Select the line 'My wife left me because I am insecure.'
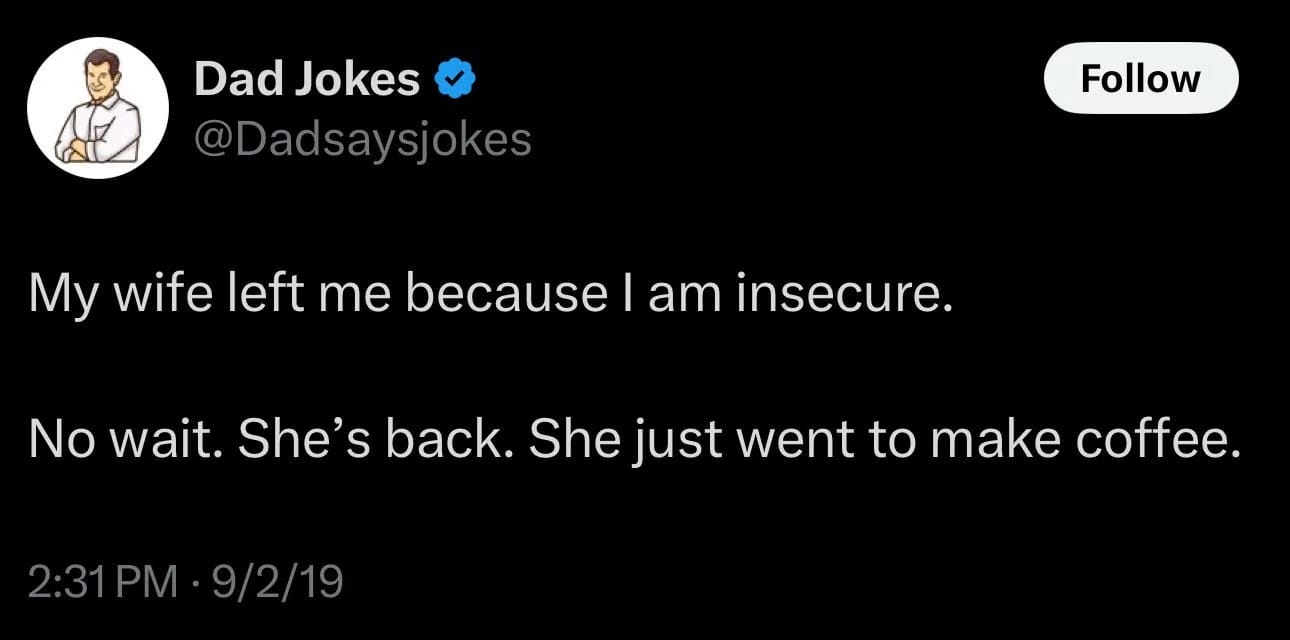This screenshot has width=1290, height=640. coord(485,297)
